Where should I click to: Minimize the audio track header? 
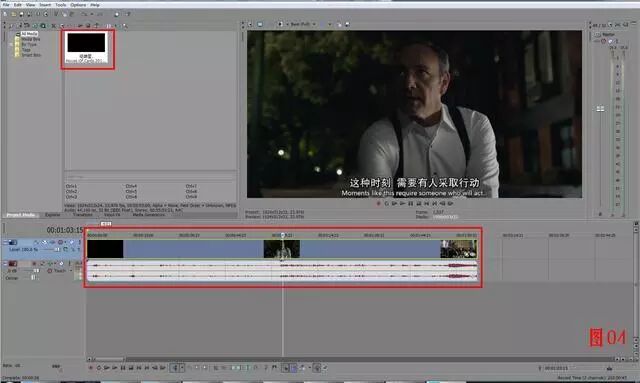coord(5,264)
